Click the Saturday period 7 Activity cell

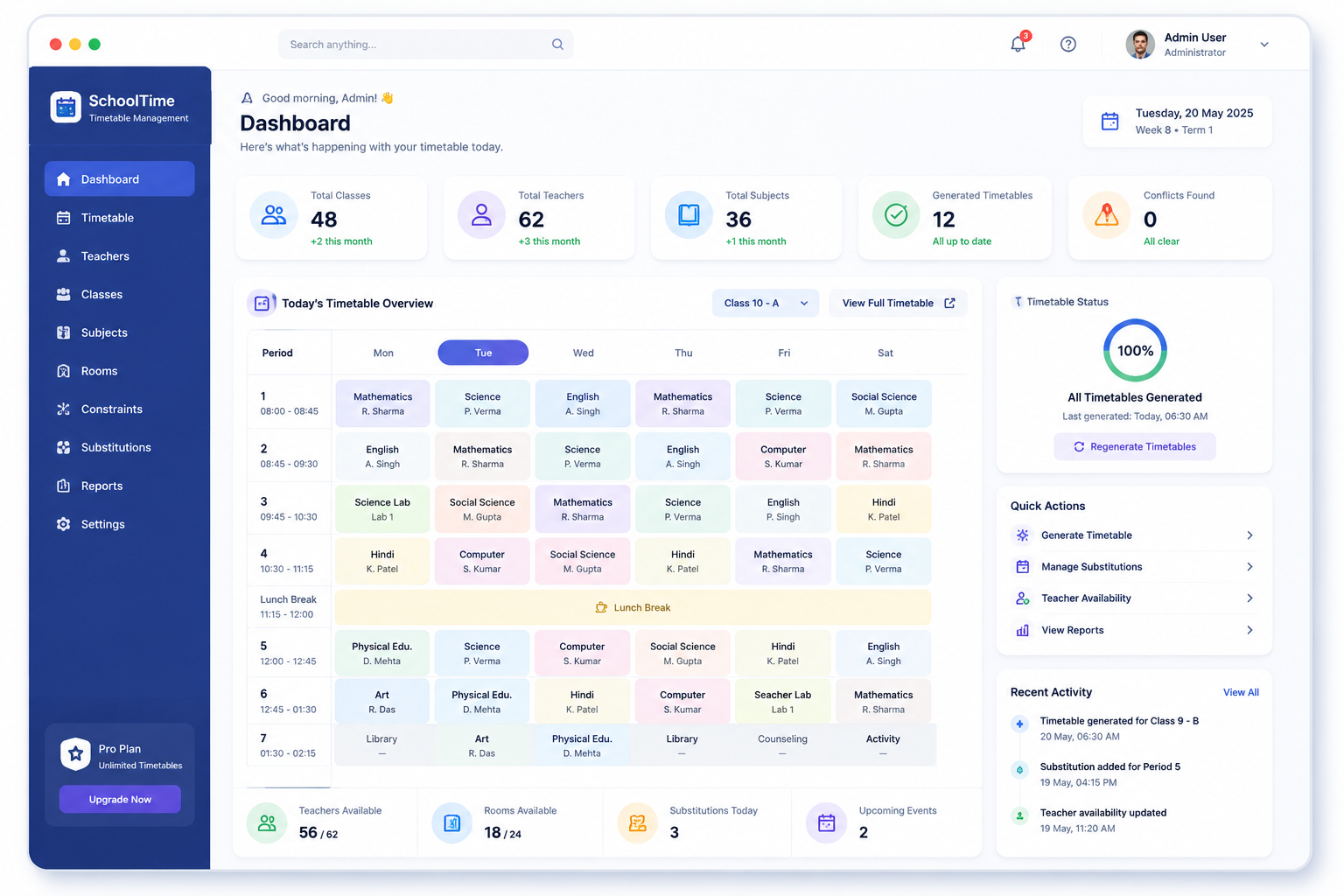pos(884,745)
